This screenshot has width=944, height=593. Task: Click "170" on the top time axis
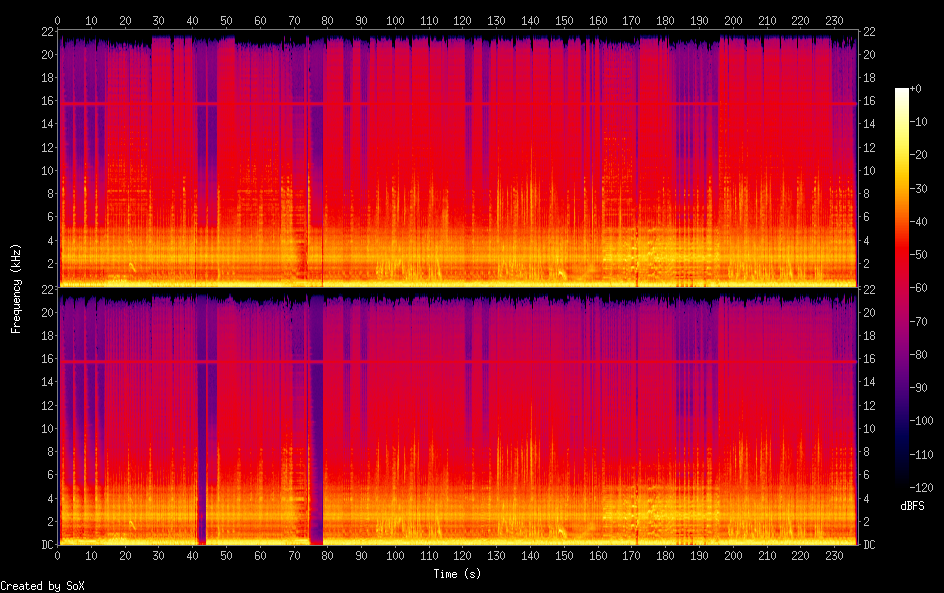click(x=632, y=20)
